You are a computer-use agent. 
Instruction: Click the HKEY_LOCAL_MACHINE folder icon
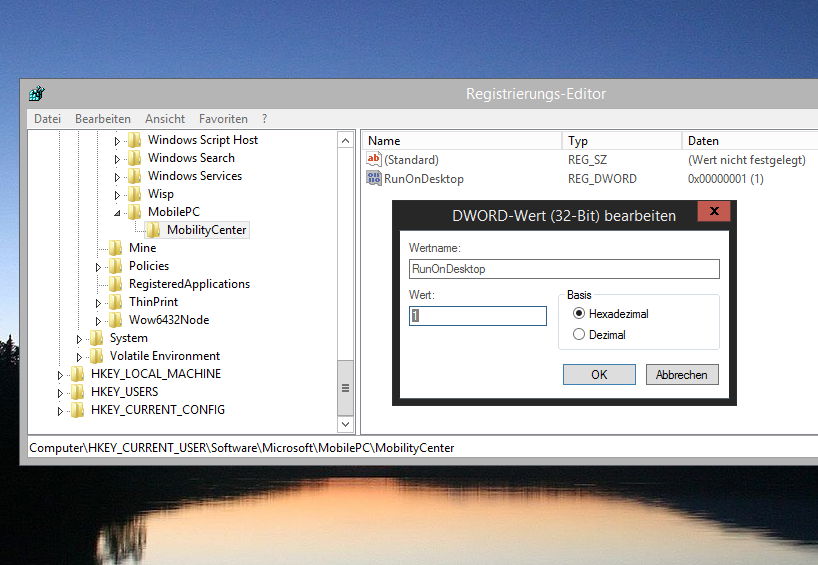click(77, 374)
